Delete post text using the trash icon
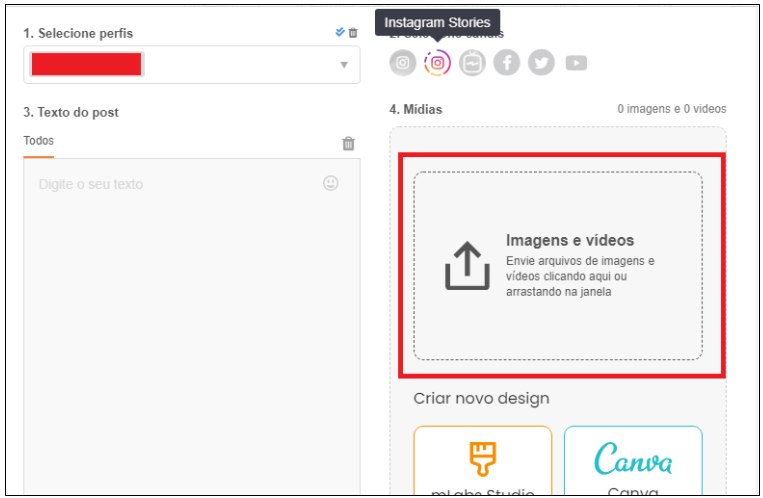 pyautogui.click(x=348, y=143)
